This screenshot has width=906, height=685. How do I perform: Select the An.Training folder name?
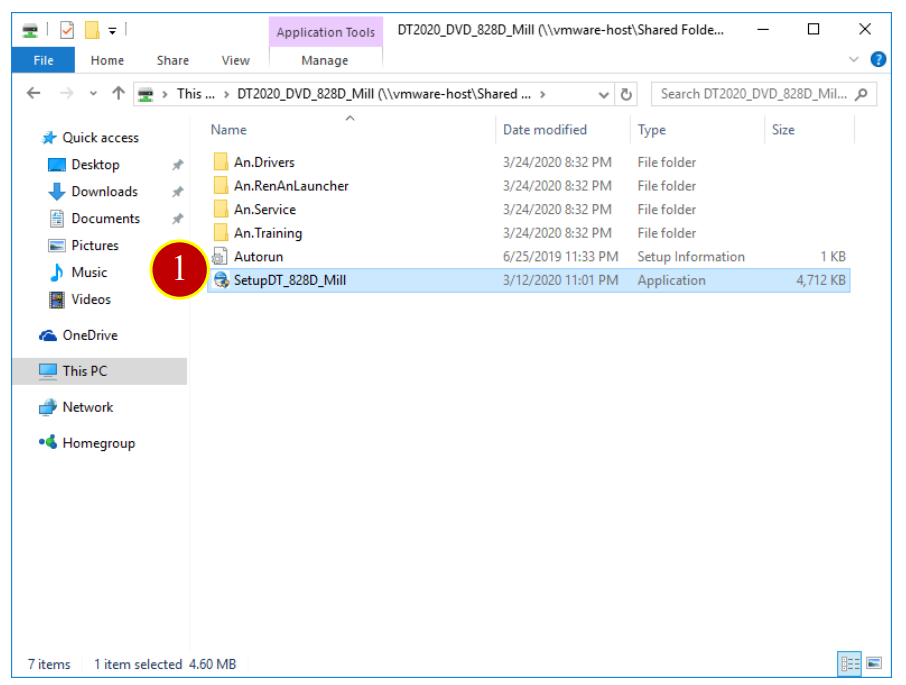point(268,233)
